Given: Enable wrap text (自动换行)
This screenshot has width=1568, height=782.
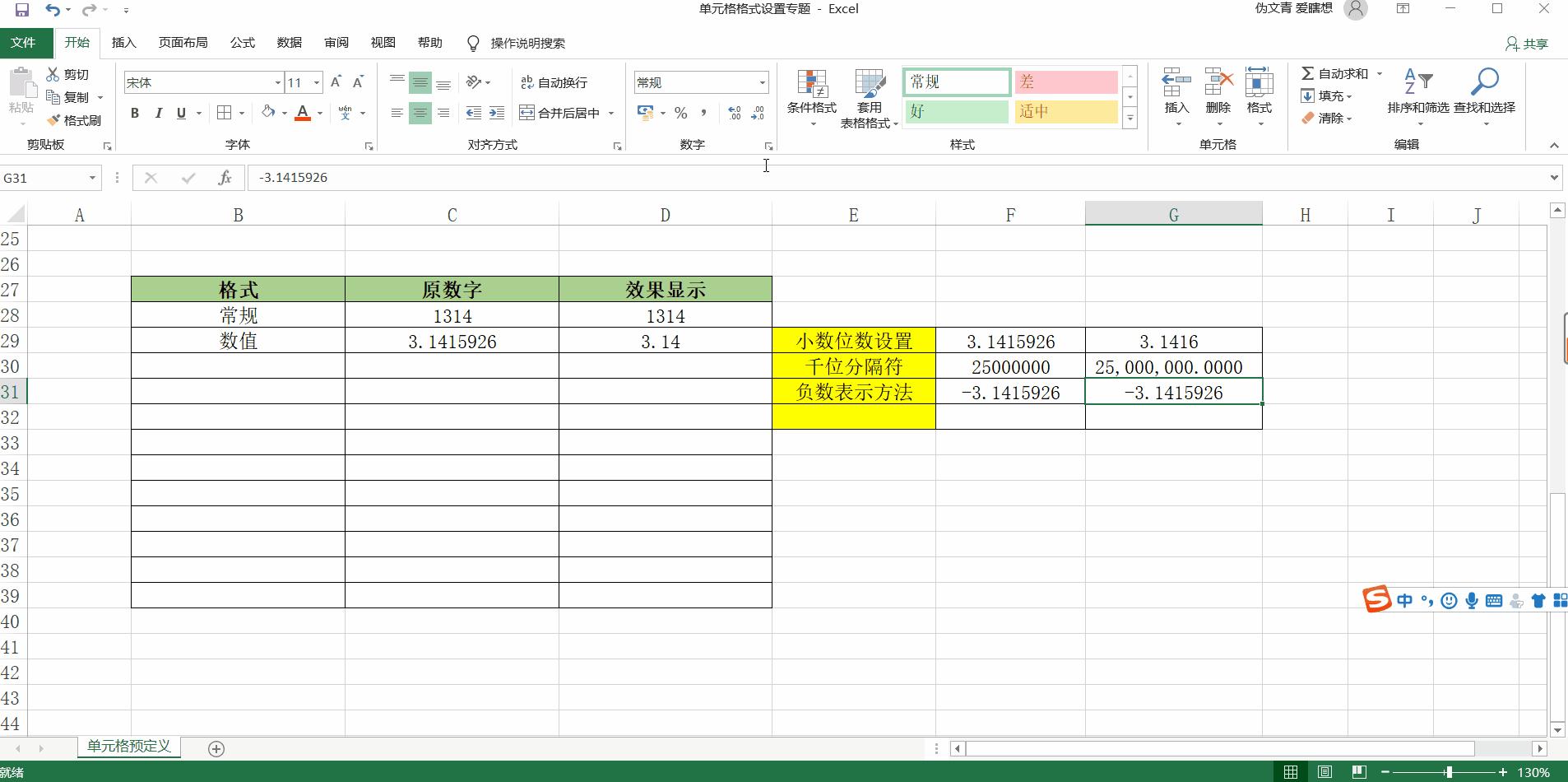Looking at the screenshot, I should (x=553, y=81).
